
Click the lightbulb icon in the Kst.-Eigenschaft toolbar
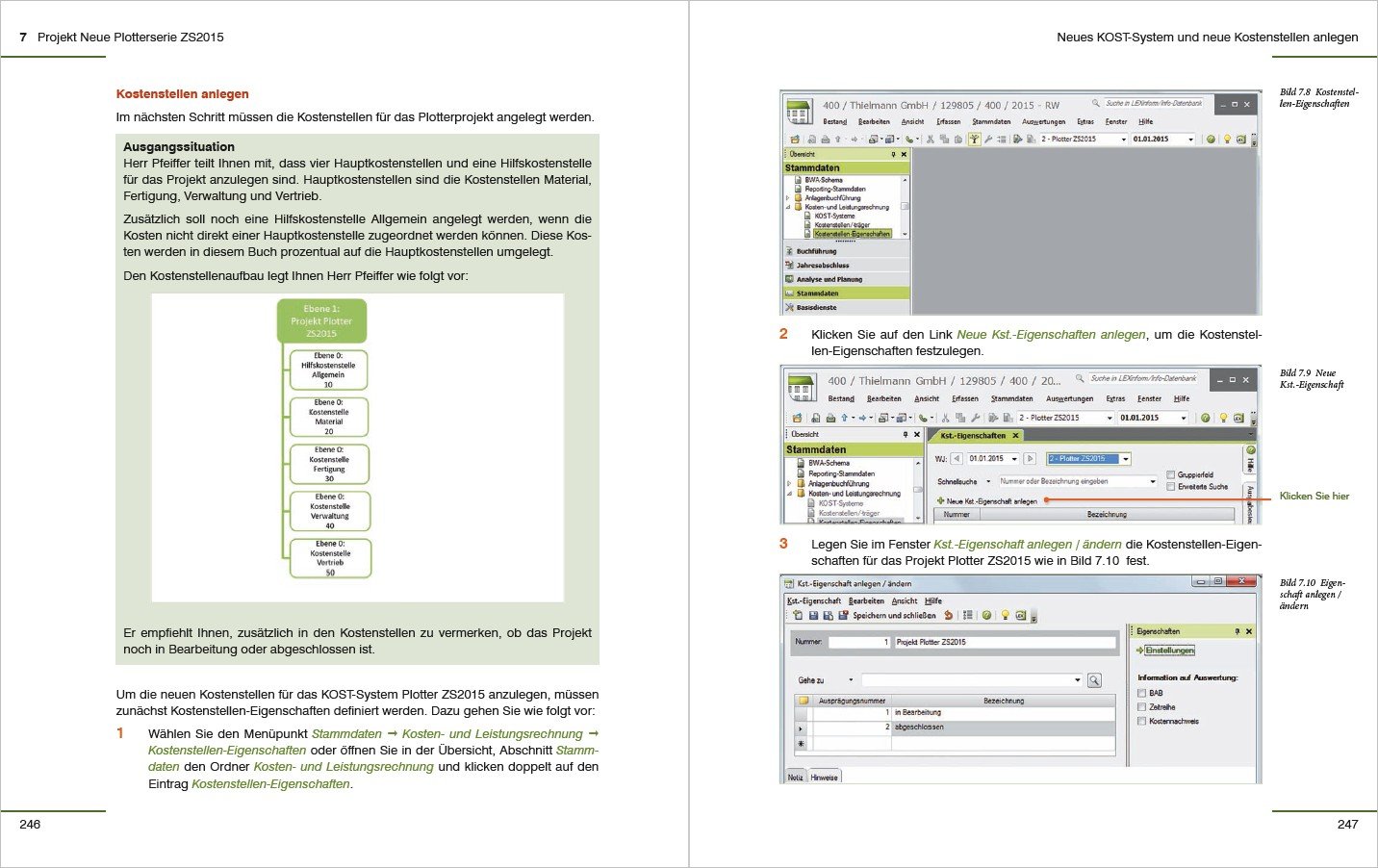coord(1005,615)
